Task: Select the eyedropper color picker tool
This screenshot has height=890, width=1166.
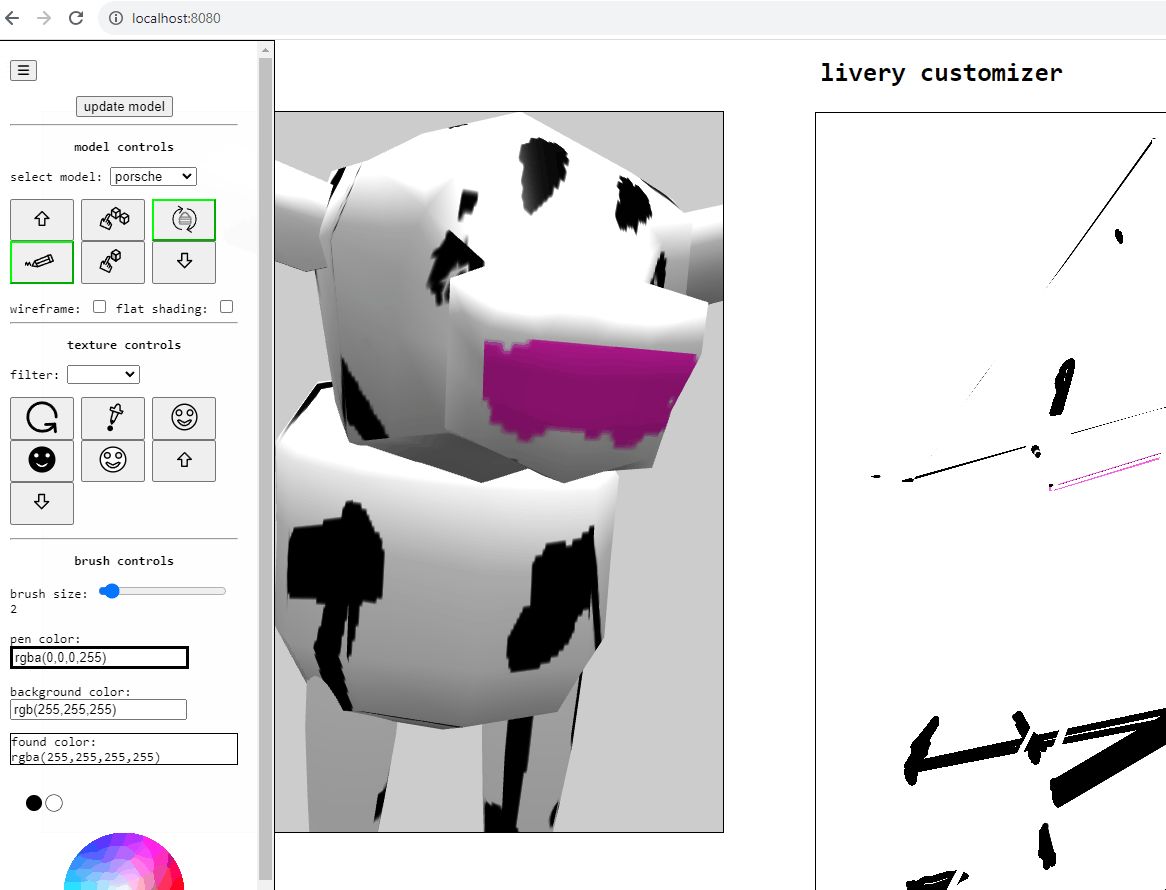Action: (x=113, y=418)
